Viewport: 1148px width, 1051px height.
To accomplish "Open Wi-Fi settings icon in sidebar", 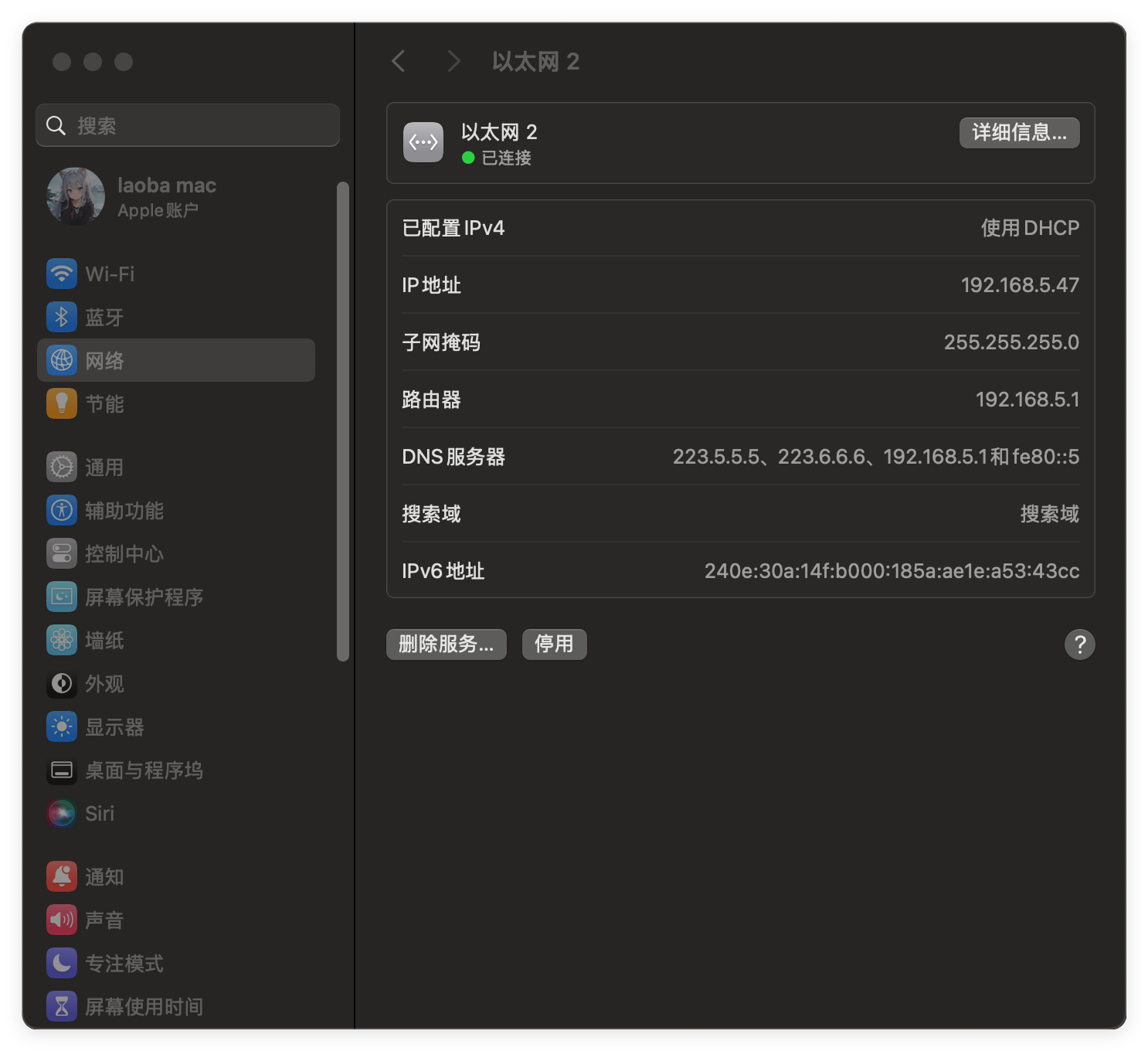I will [62, 274].
